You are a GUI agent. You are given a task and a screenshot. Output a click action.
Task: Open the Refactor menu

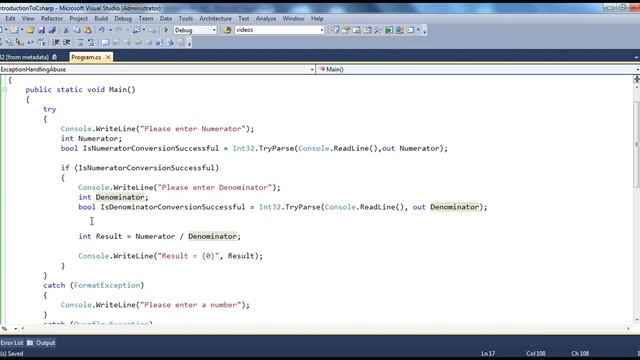tap(52, 19)
